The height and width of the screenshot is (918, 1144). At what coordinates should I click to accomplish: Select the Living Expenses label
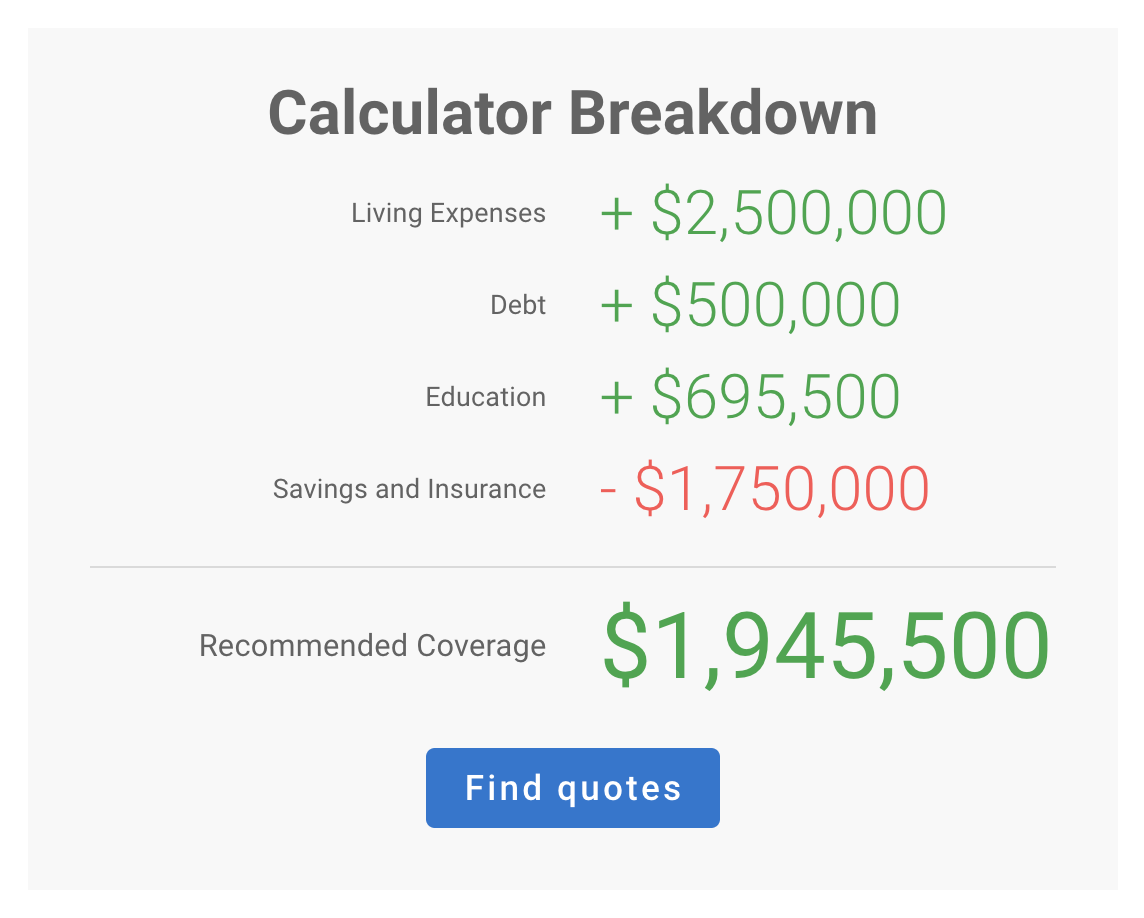pos(448,213)
